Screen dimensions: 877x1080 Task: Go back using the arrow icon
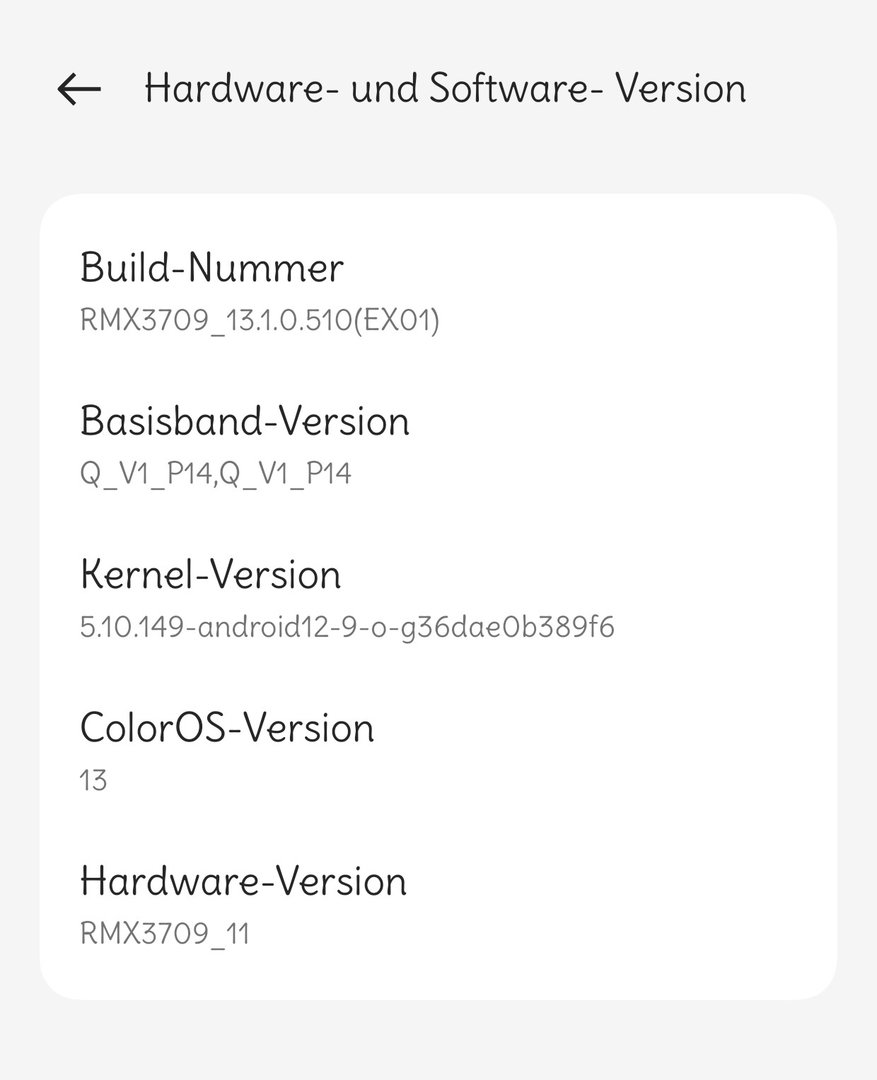coord(79,89)
